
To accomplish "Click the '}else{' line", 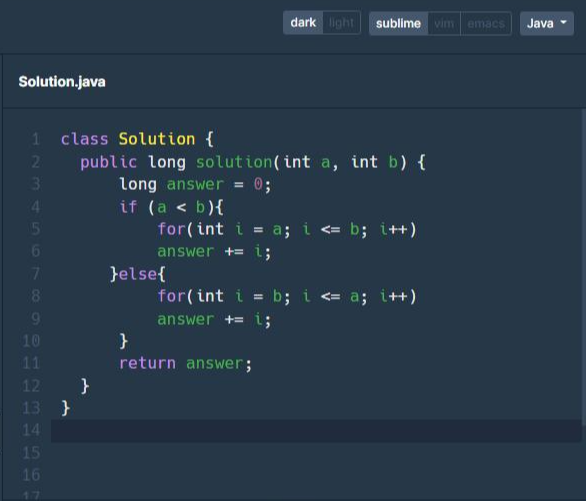I will coord(137,274).
